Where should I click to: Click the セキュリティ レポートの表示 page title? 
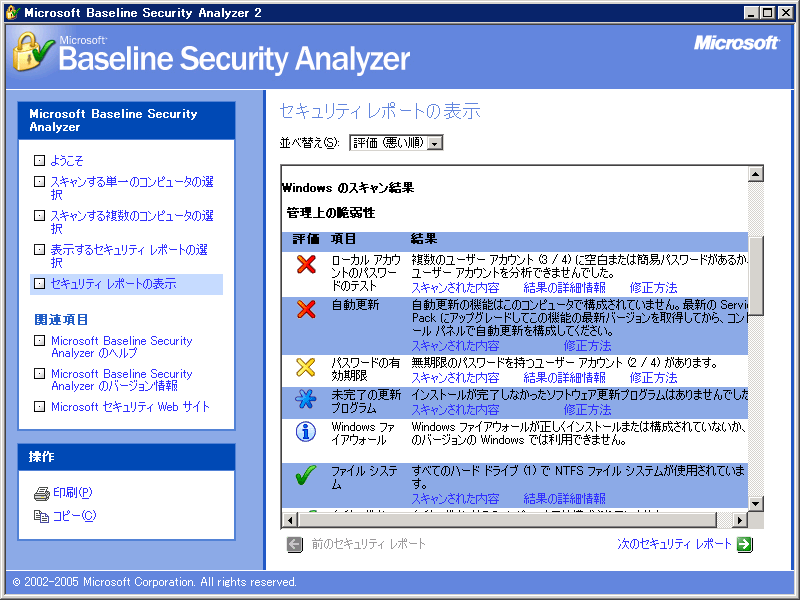tap(380, 111)
